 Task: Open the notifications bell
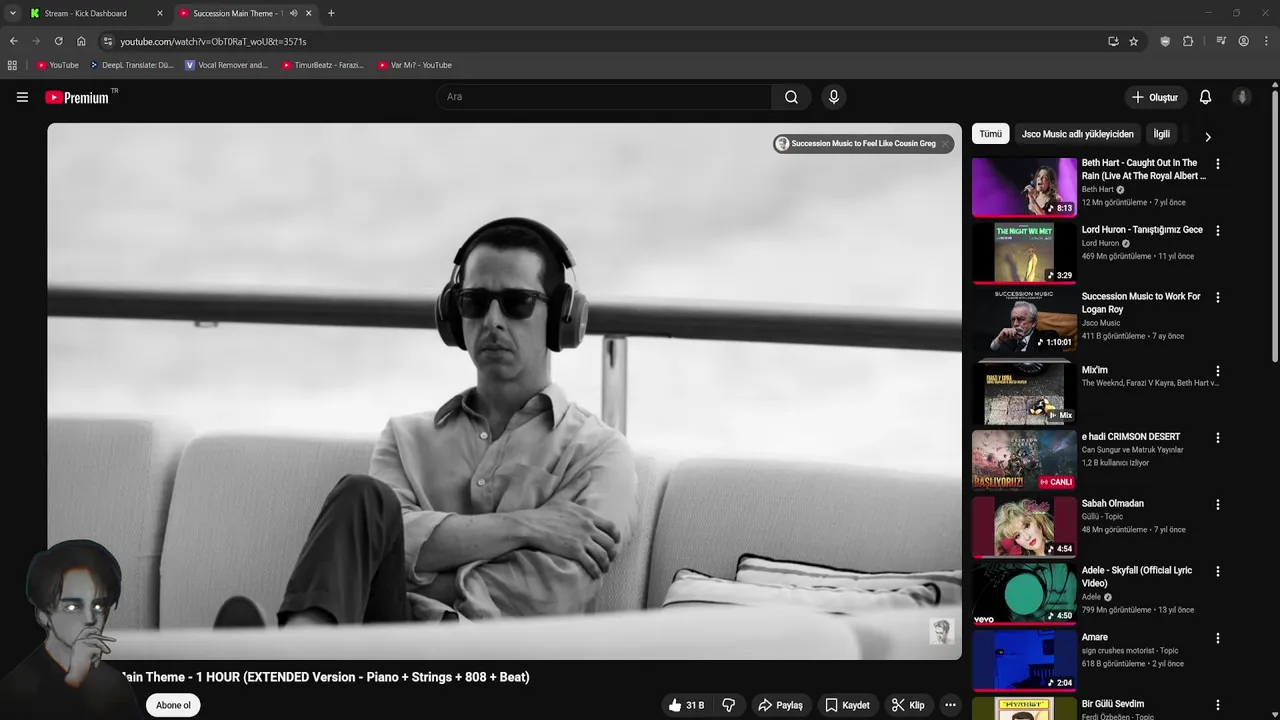click(1205, 97)
